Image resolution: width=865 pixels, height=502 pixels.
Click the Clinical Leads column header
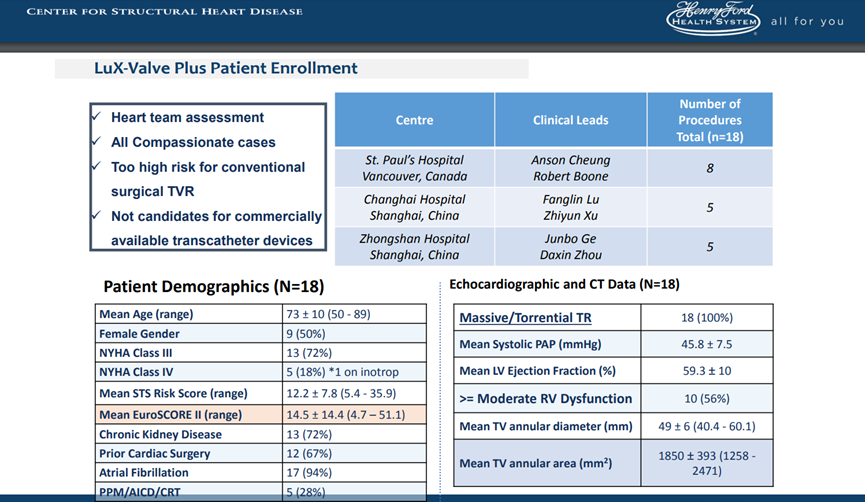[570, 120]
